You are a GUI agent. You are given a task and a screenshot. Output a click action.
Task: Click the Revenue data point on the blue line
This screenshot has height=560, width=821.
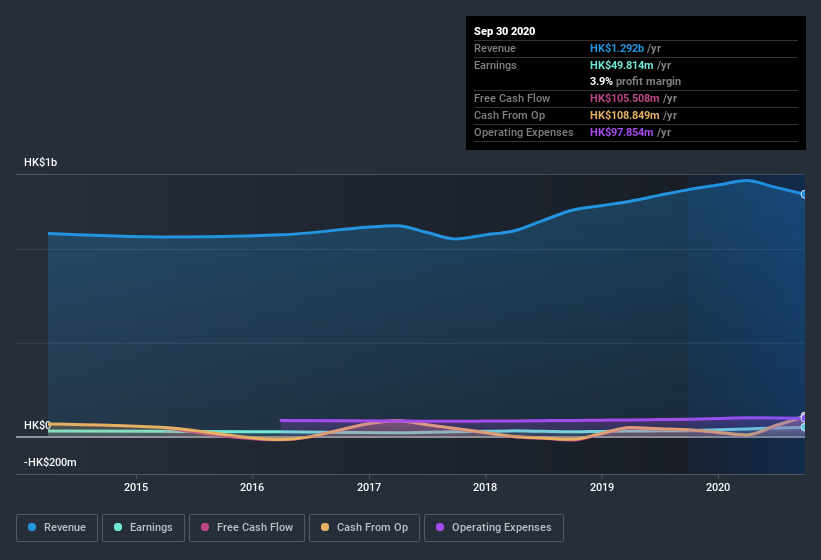click(x=804, y=194)
